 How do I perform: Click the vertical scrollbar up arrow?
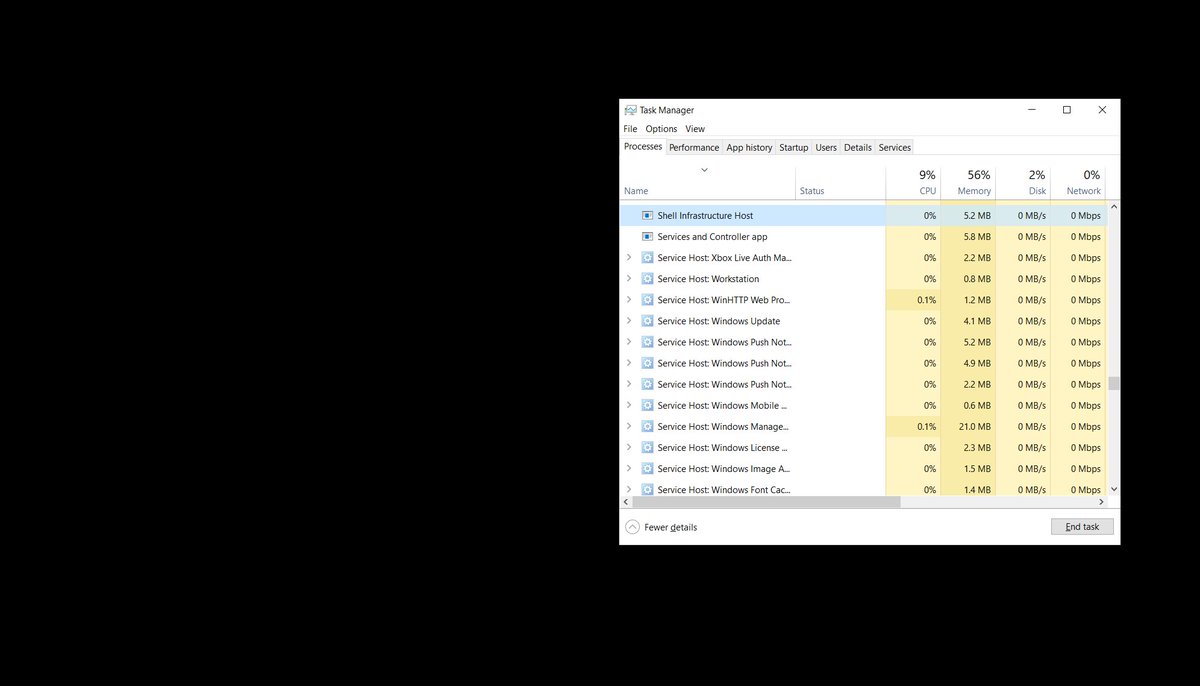1114,208
